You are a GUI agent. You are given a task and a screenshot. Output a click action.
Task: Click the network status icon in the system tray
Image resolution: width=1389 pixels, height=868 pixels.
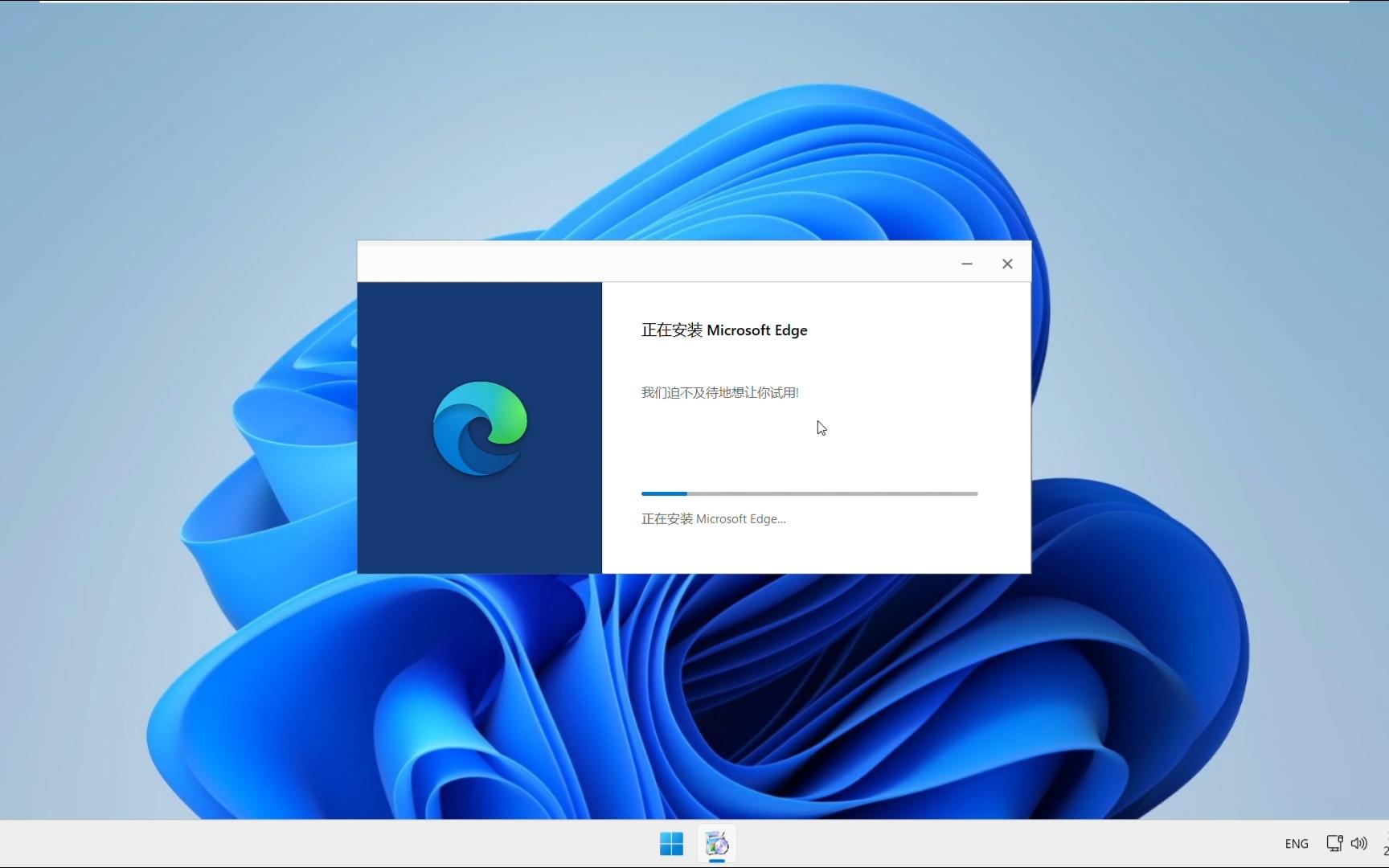(1334, 843)
